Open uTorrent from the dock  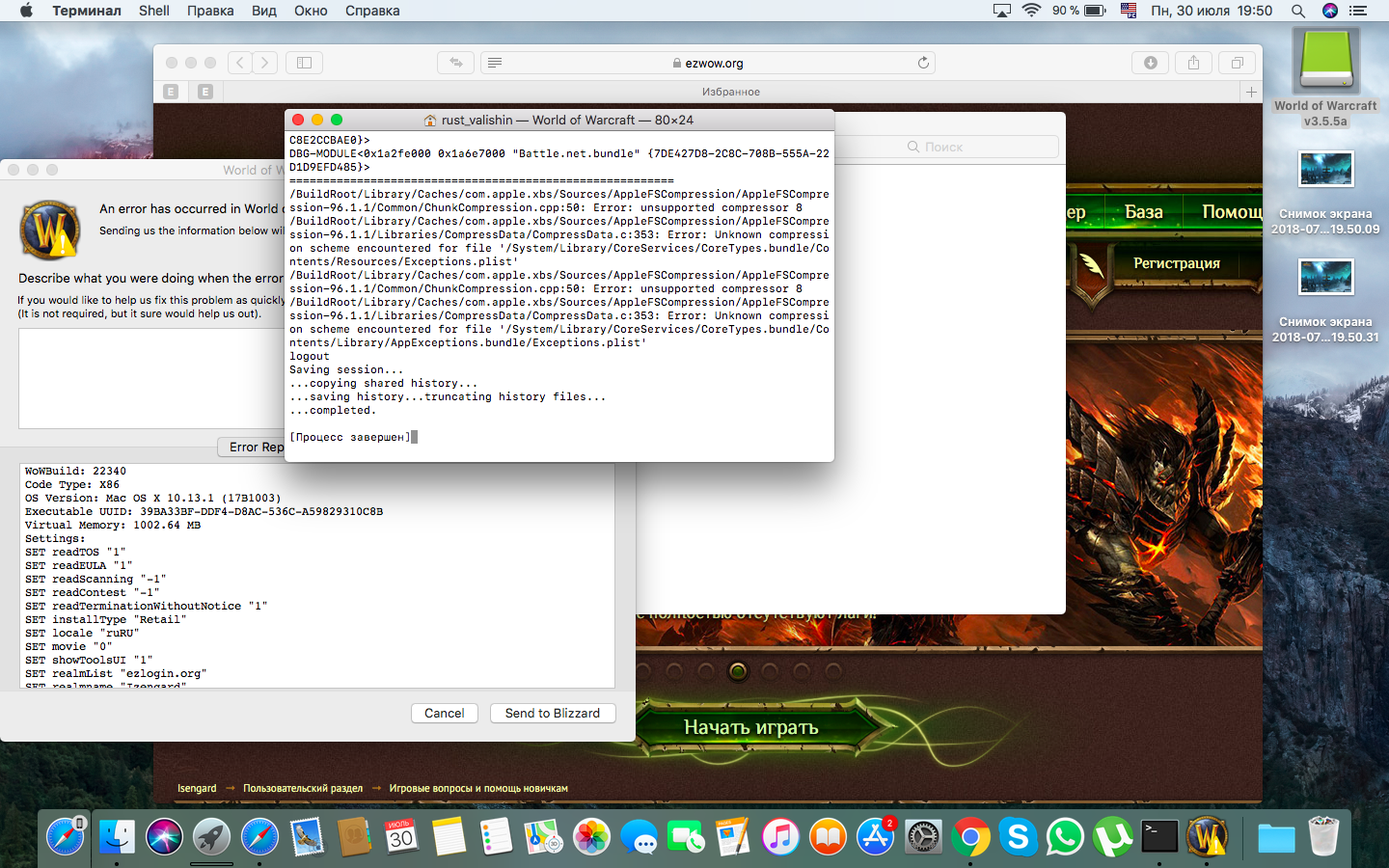tap(1112, 837)
